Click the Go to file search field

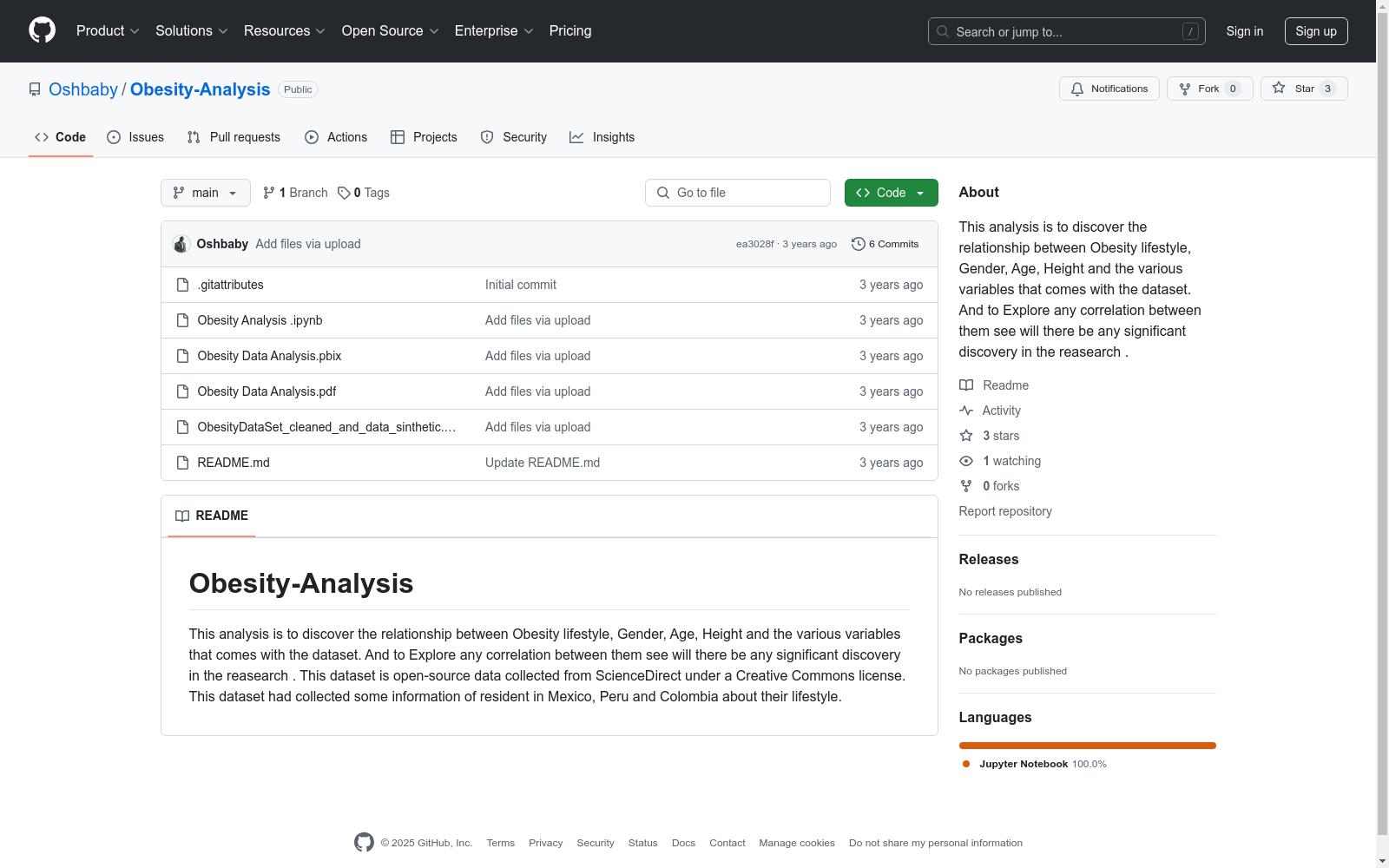pyautogui.click(x=738, y=193)
